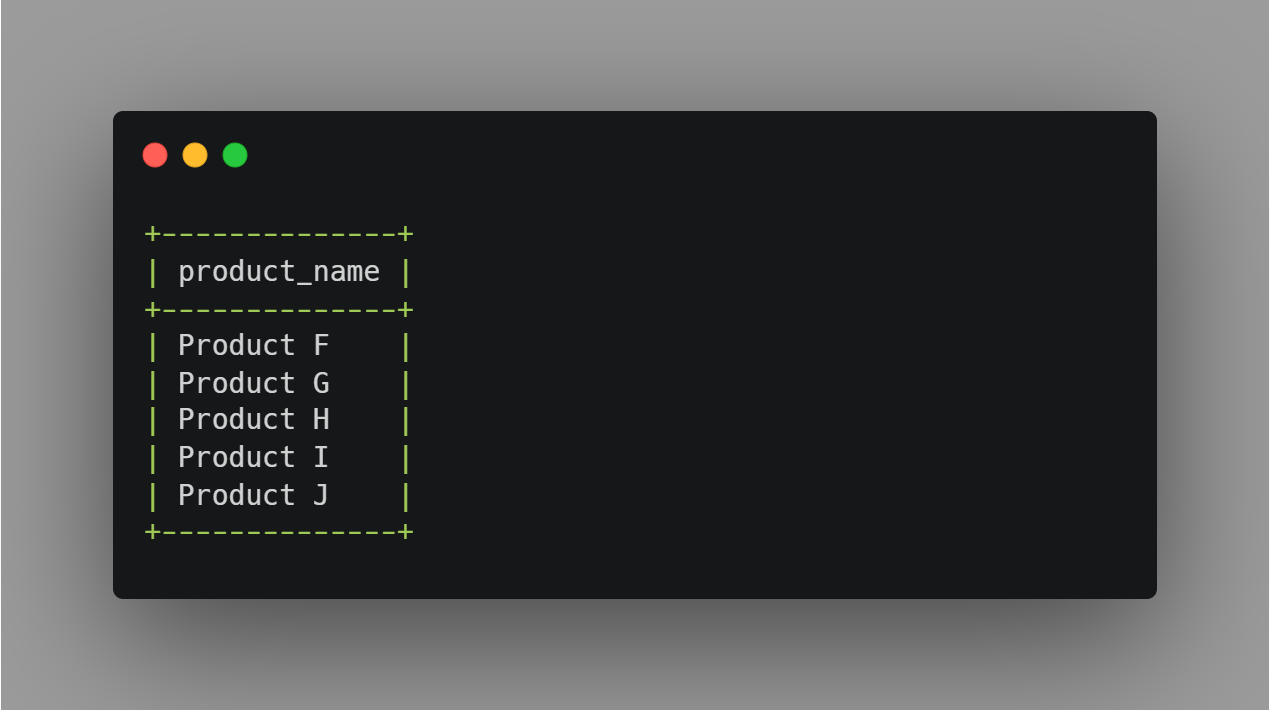Image resolution: width=1270 pixels, height=710 pixels.
Task: Click the green maximize window button
Action: point(235,155)
